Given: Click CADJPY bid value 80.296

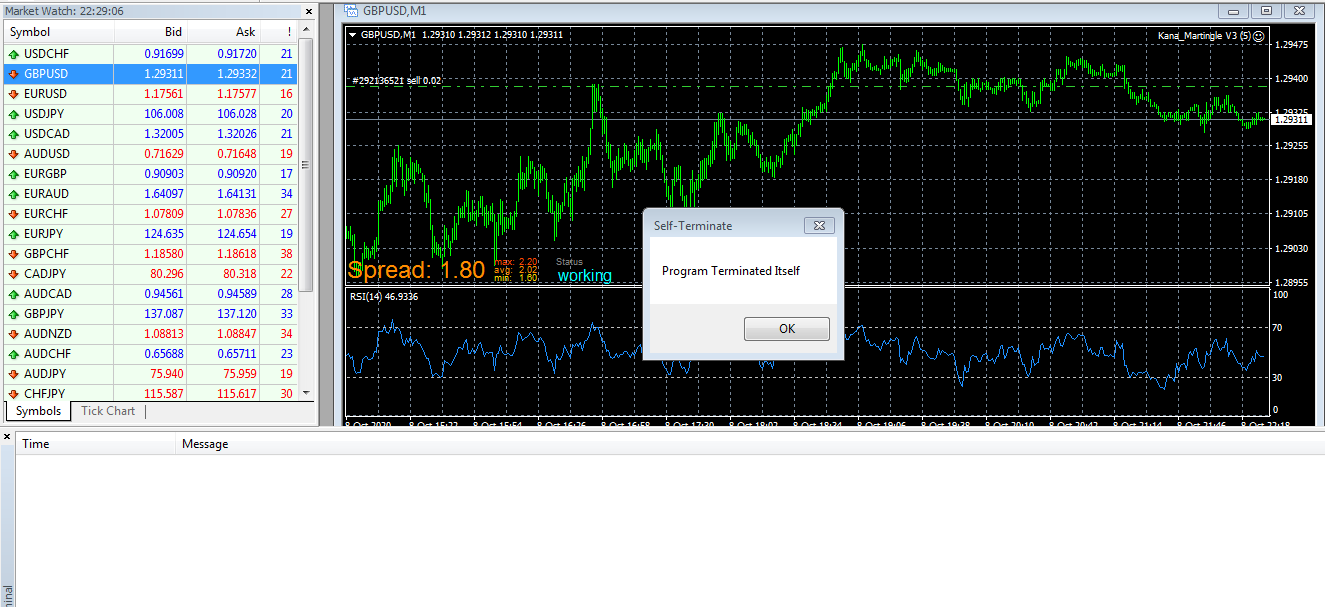Looking at the screenshot, I should (167, 274).
